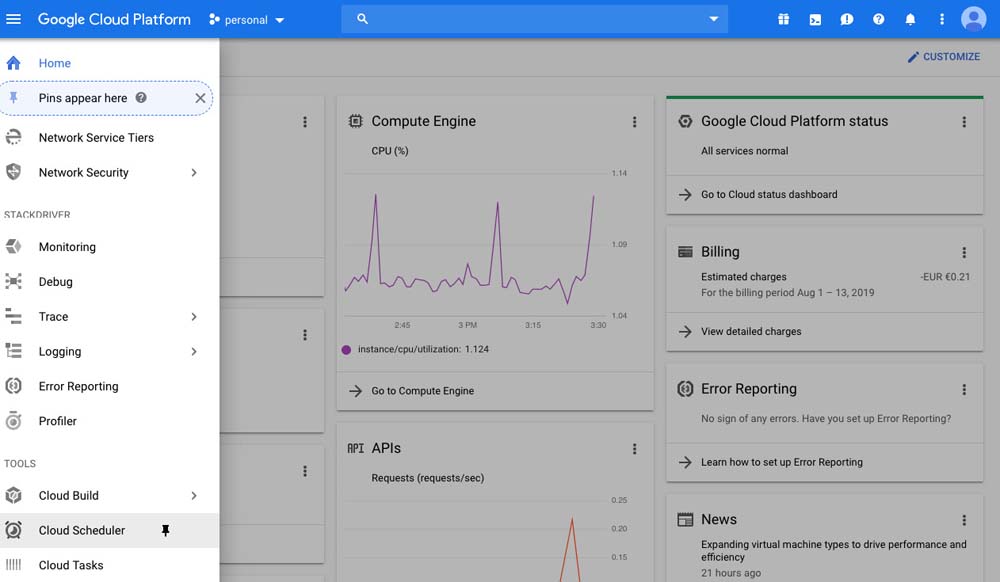
Task: Select Monitoring in the sidebar
Action: click(67, 247)
